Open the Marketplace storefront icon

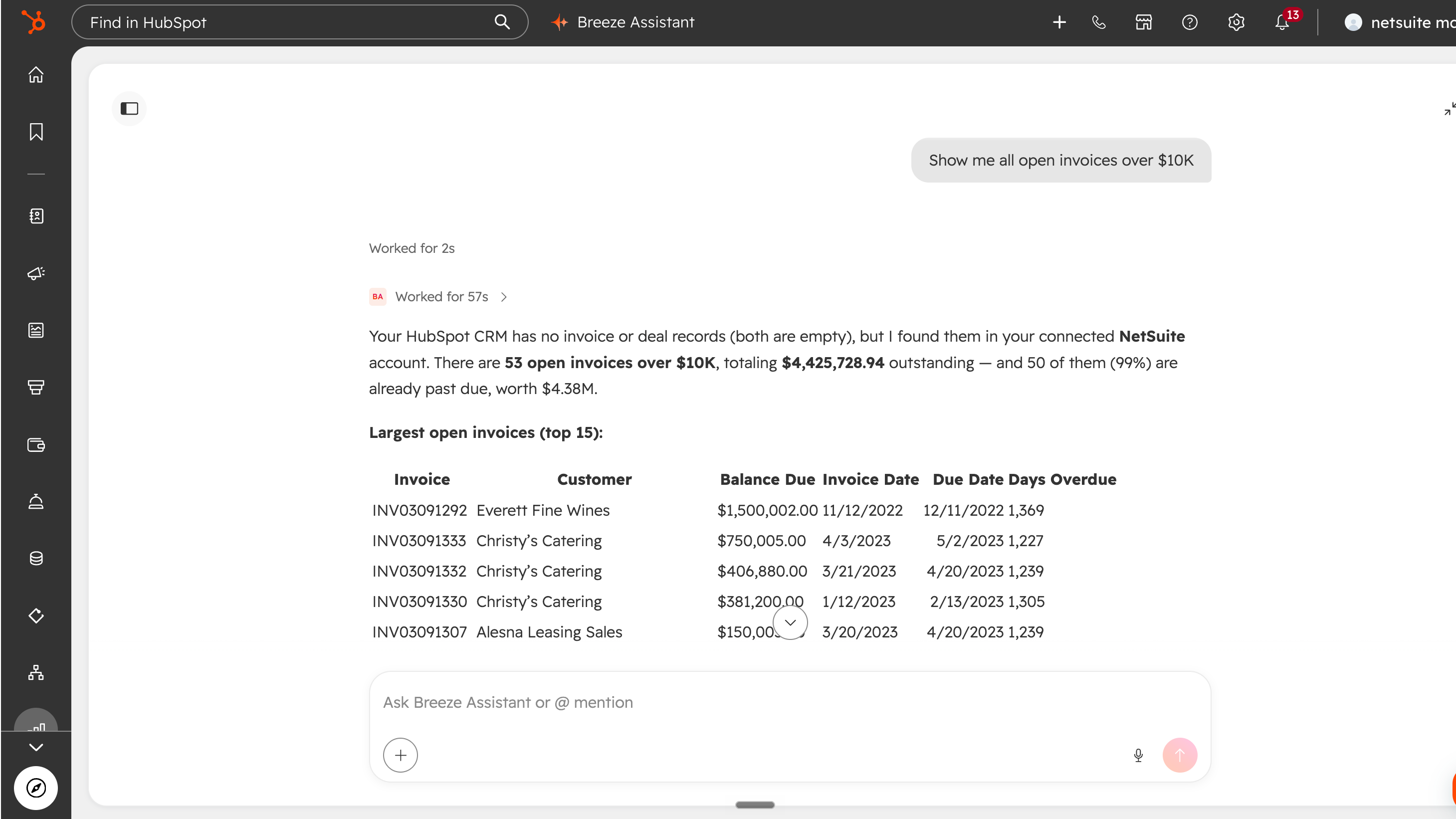pyautogui.click(x=1143, y=22)
